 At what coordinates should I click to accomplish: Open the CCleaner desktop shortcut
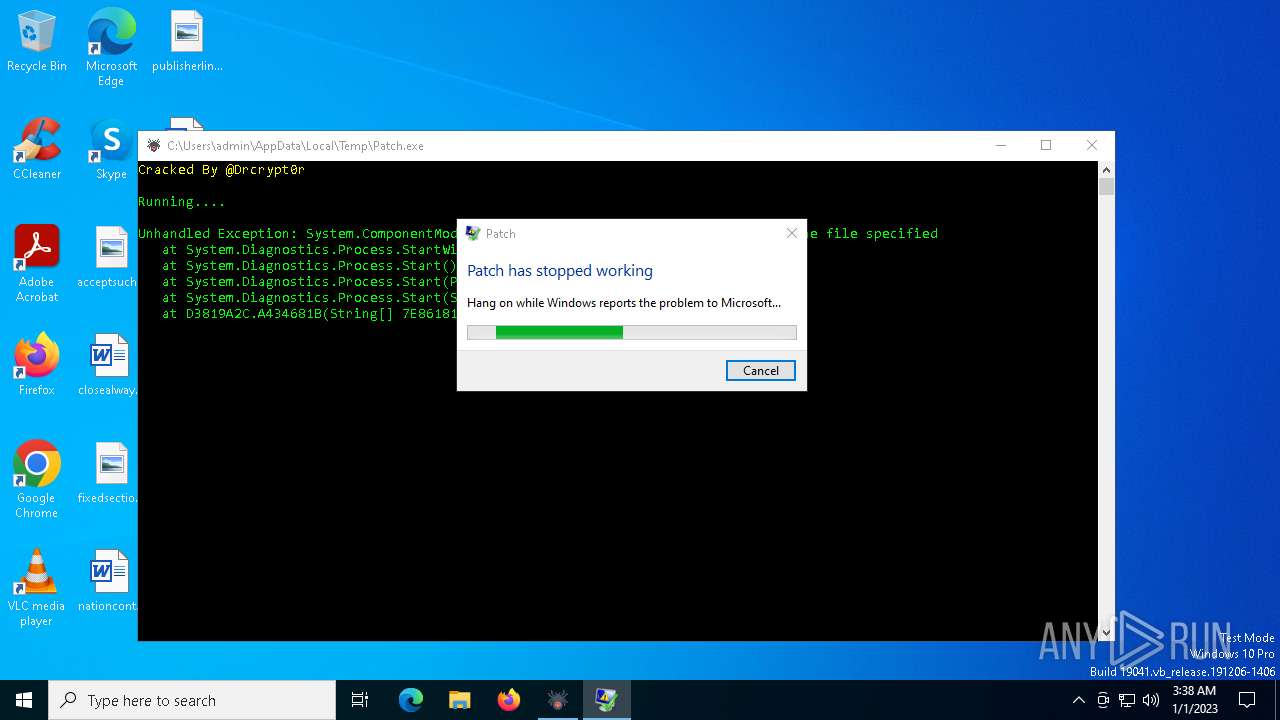pos(37,150)
